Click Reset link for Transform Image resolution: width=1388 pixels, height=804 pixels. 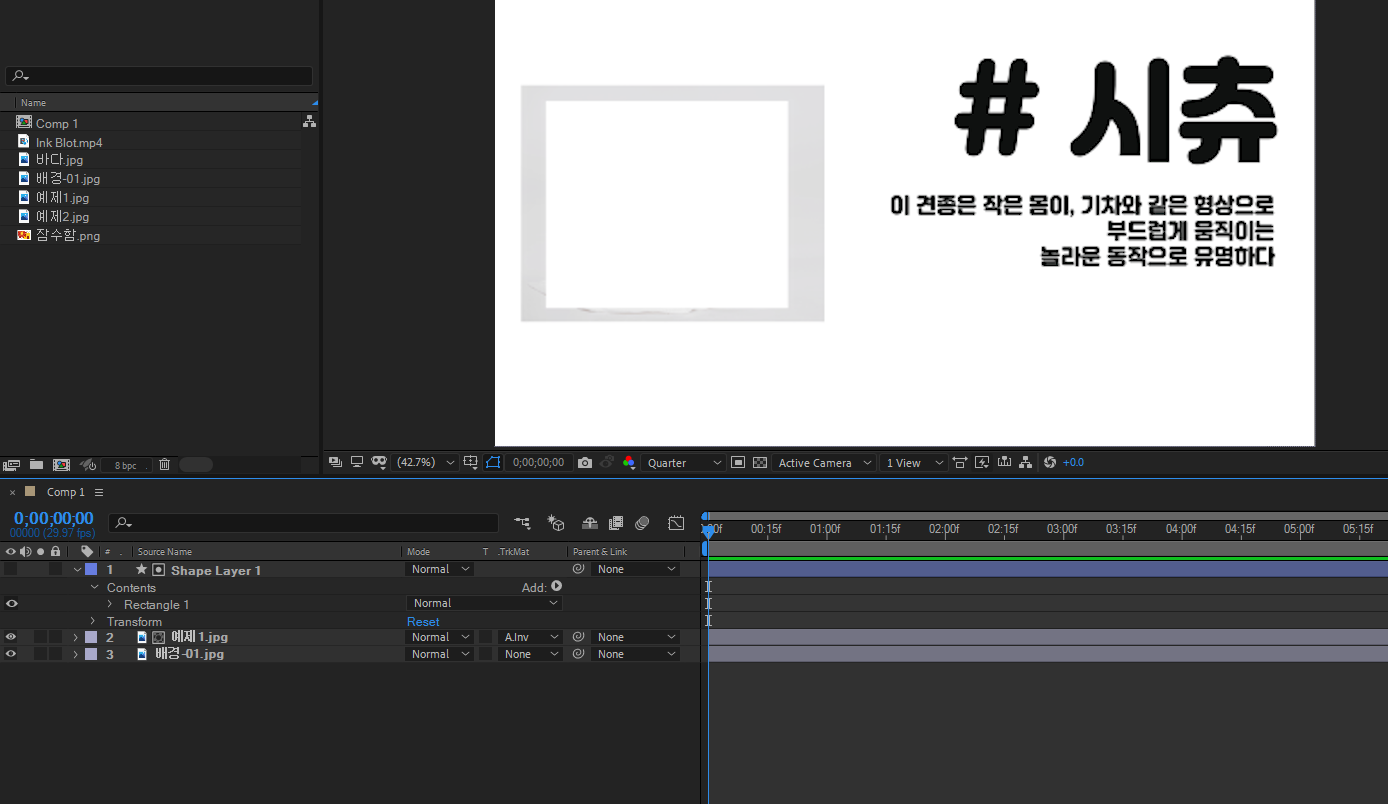point(423,622)
